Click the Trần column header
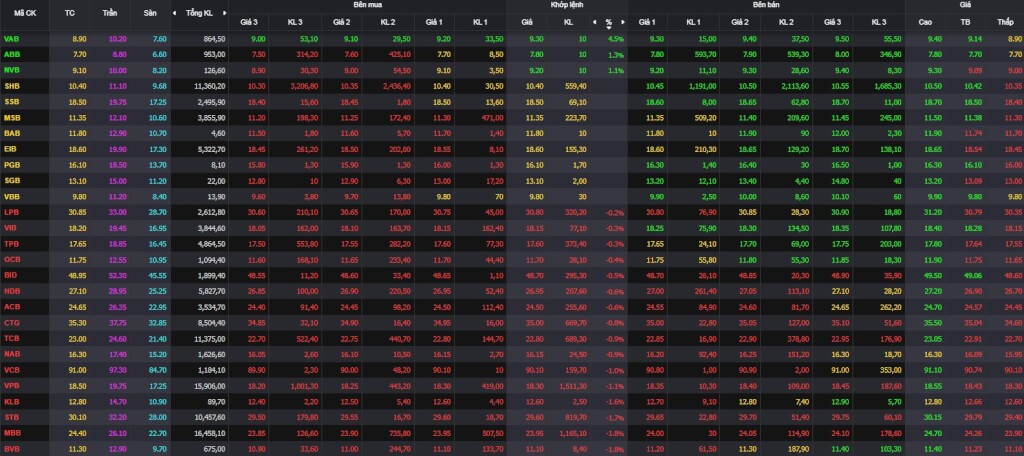 pyautogui.click(x=110, y=13)
